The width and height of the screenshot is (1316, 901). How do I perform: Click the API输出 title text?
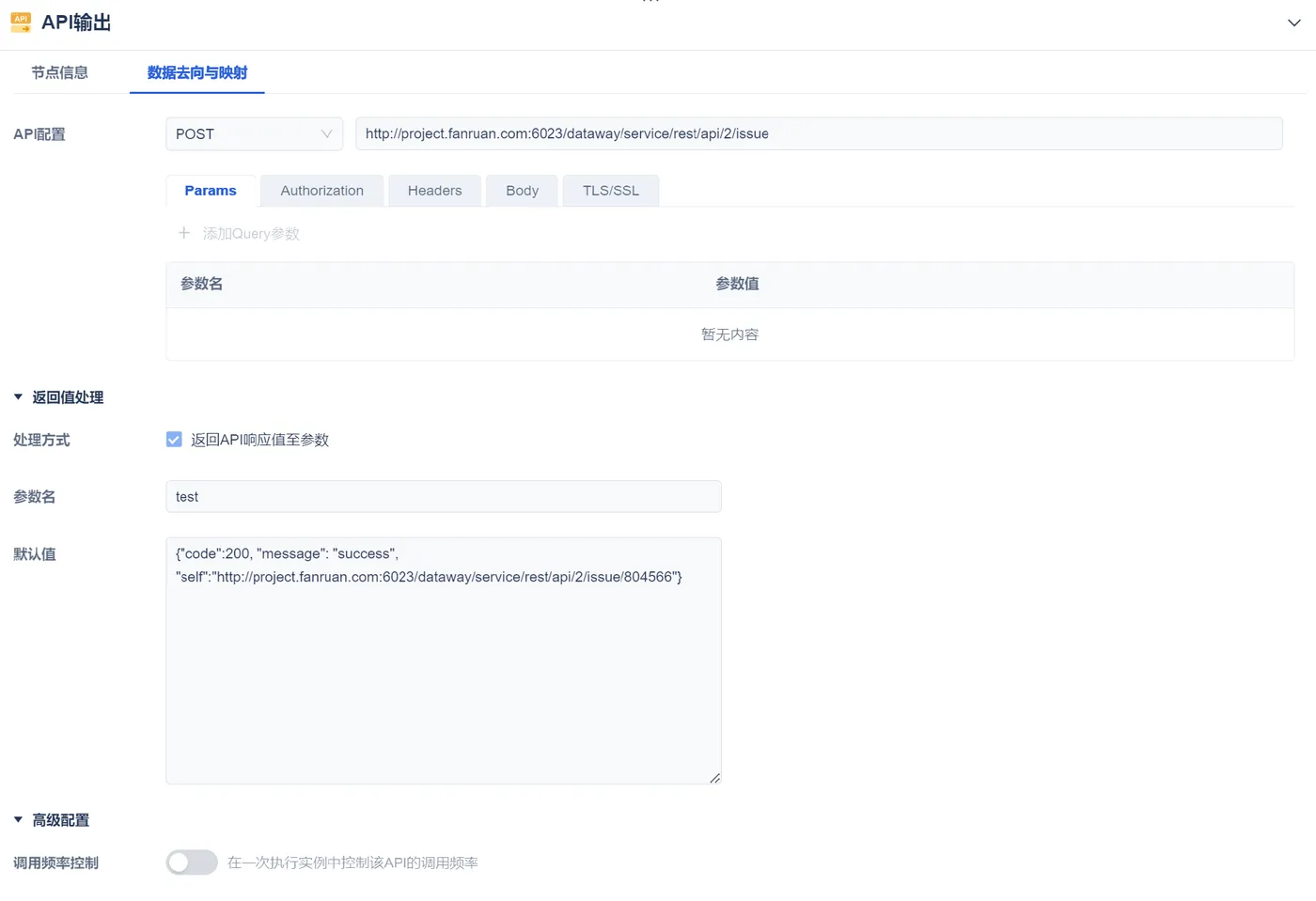point(76,23)
